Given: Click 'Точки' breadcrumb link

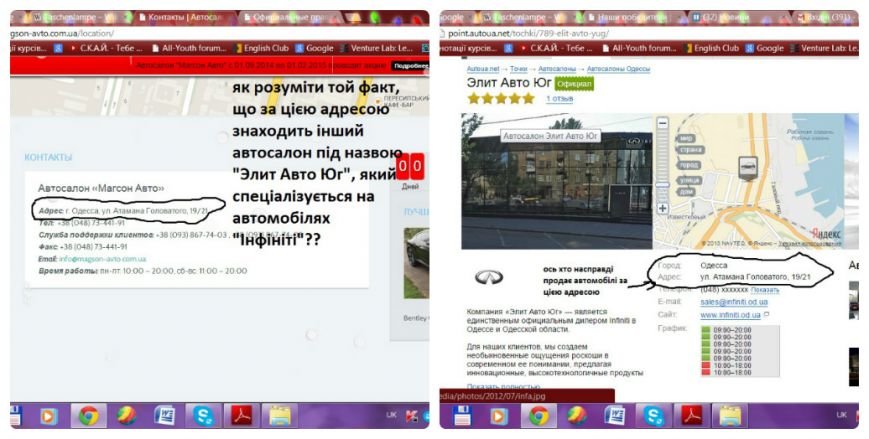Looking at the screenshot, I should [x=519, y=69].
